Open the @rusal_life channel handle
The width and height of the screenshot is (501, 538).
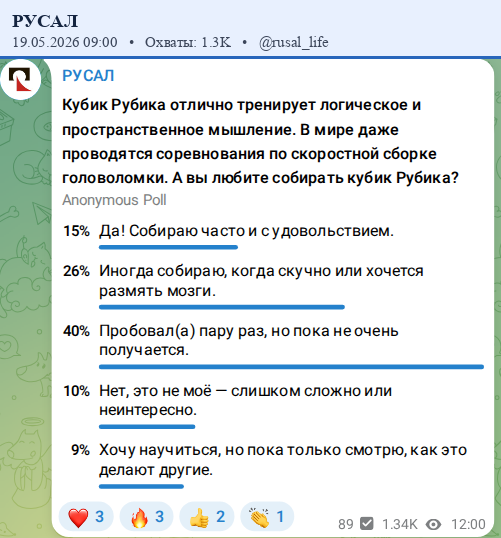click(x=294, y=42)
